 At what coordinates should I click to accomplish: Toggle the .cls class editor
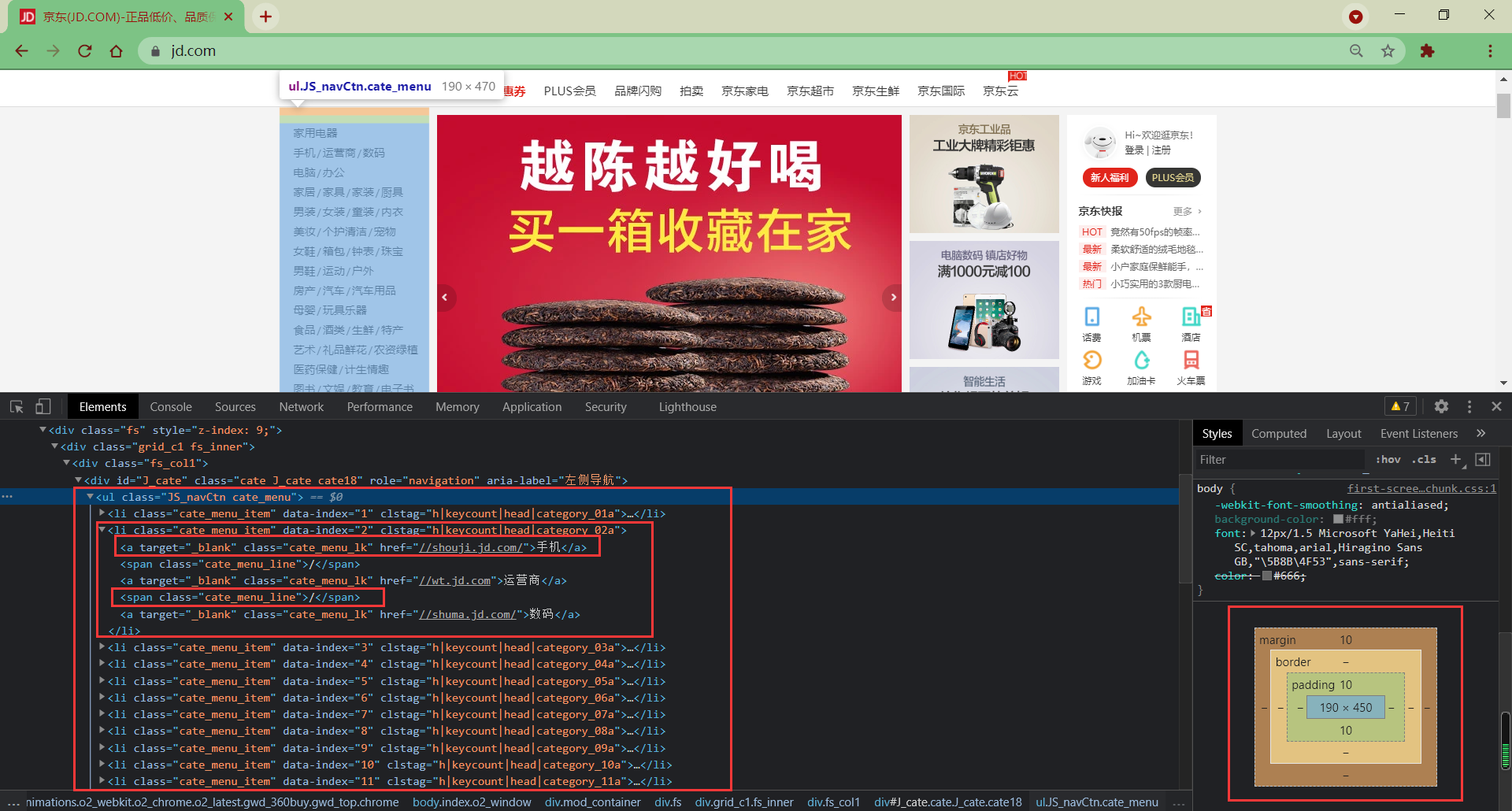[x=1425, y=459]
